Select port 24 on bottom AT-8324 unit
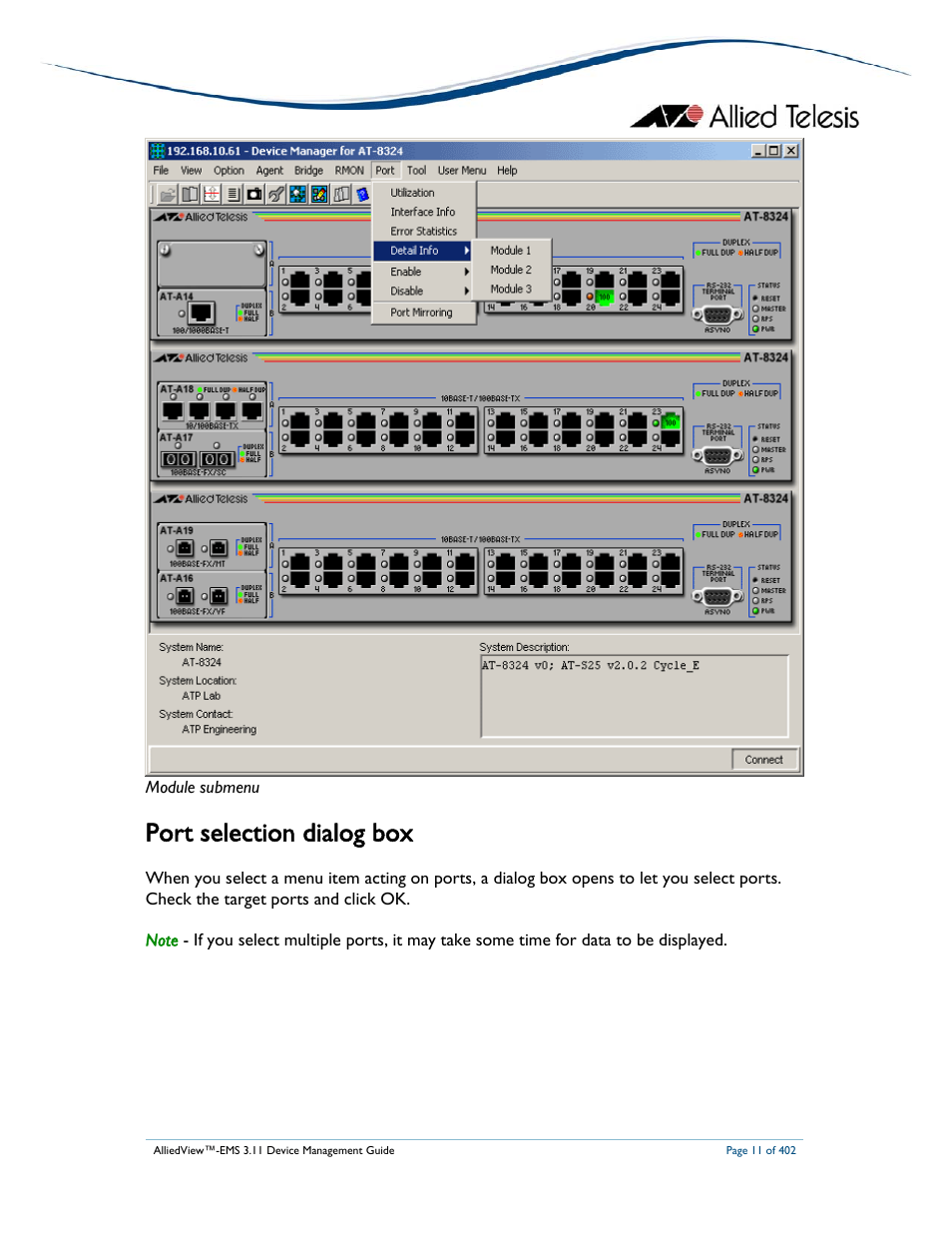Viewport: 952px width, 1233px height. pos(671,578)
